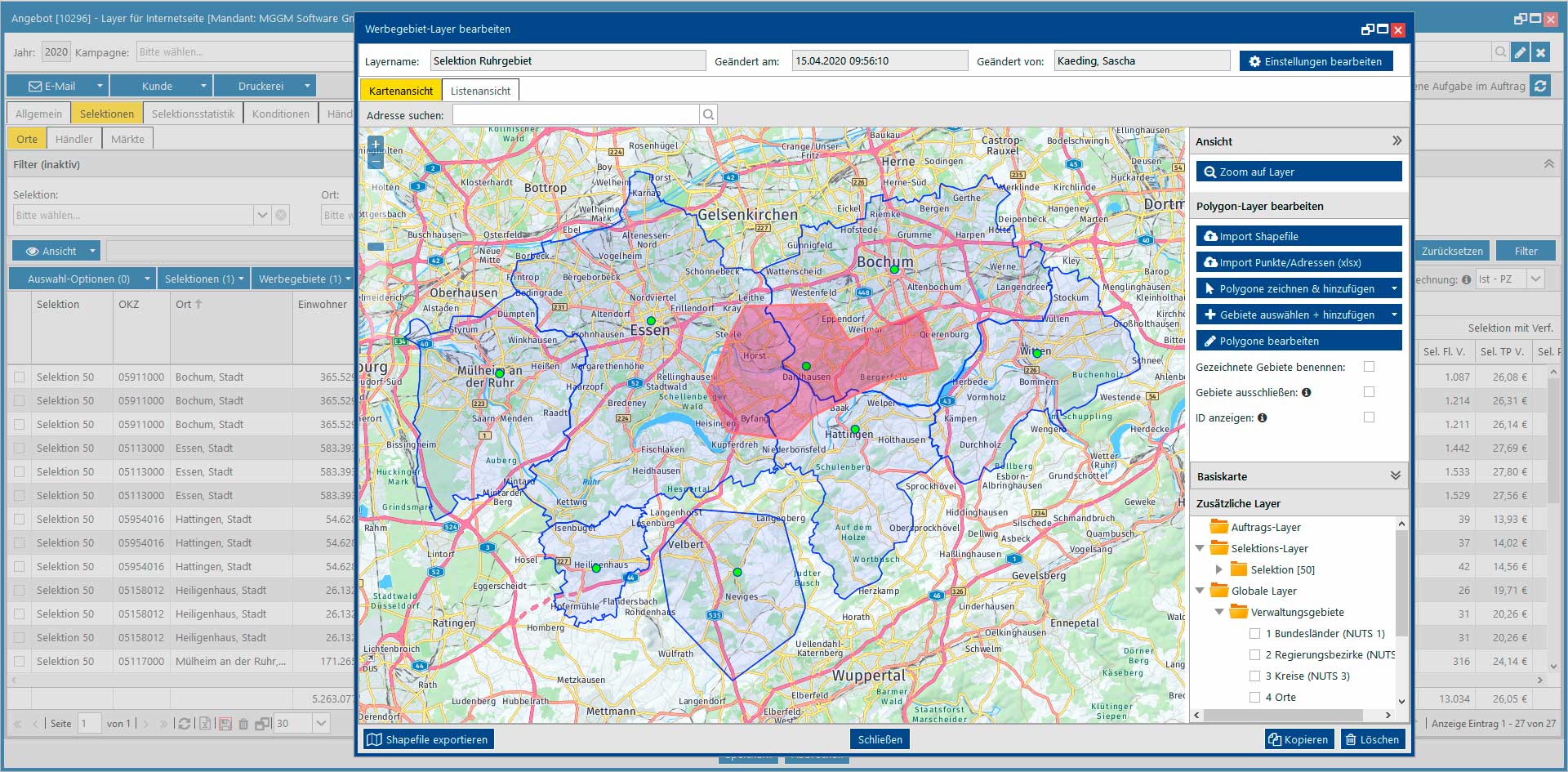This screenshot has height=772, width=1568.
Task: Switch to the Listenansicht tab
Action: point(480,91)
